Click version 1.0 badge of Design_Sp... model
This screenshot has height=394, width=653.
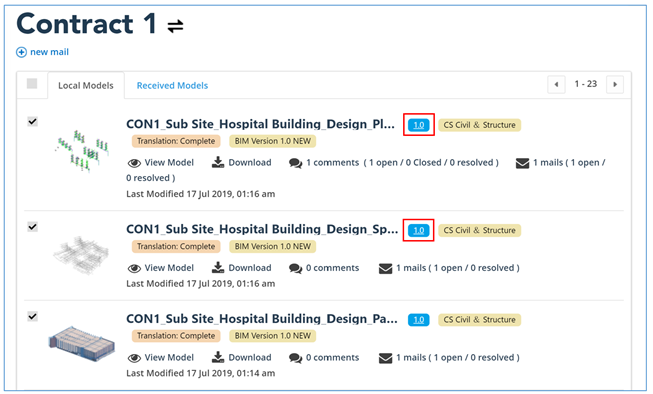(x=419, y=230)
